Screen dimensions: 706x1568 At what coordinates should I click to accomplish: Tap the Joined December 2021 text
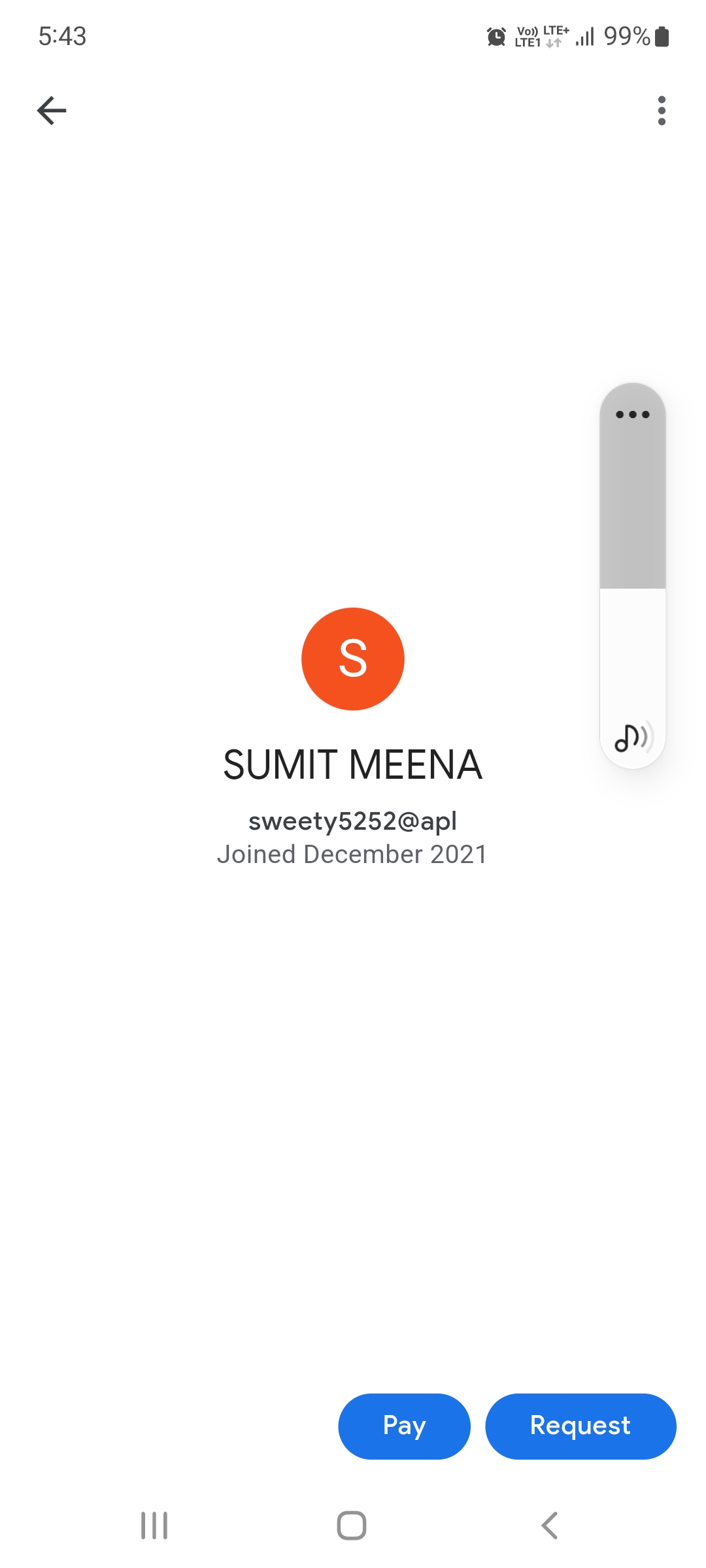353,855
